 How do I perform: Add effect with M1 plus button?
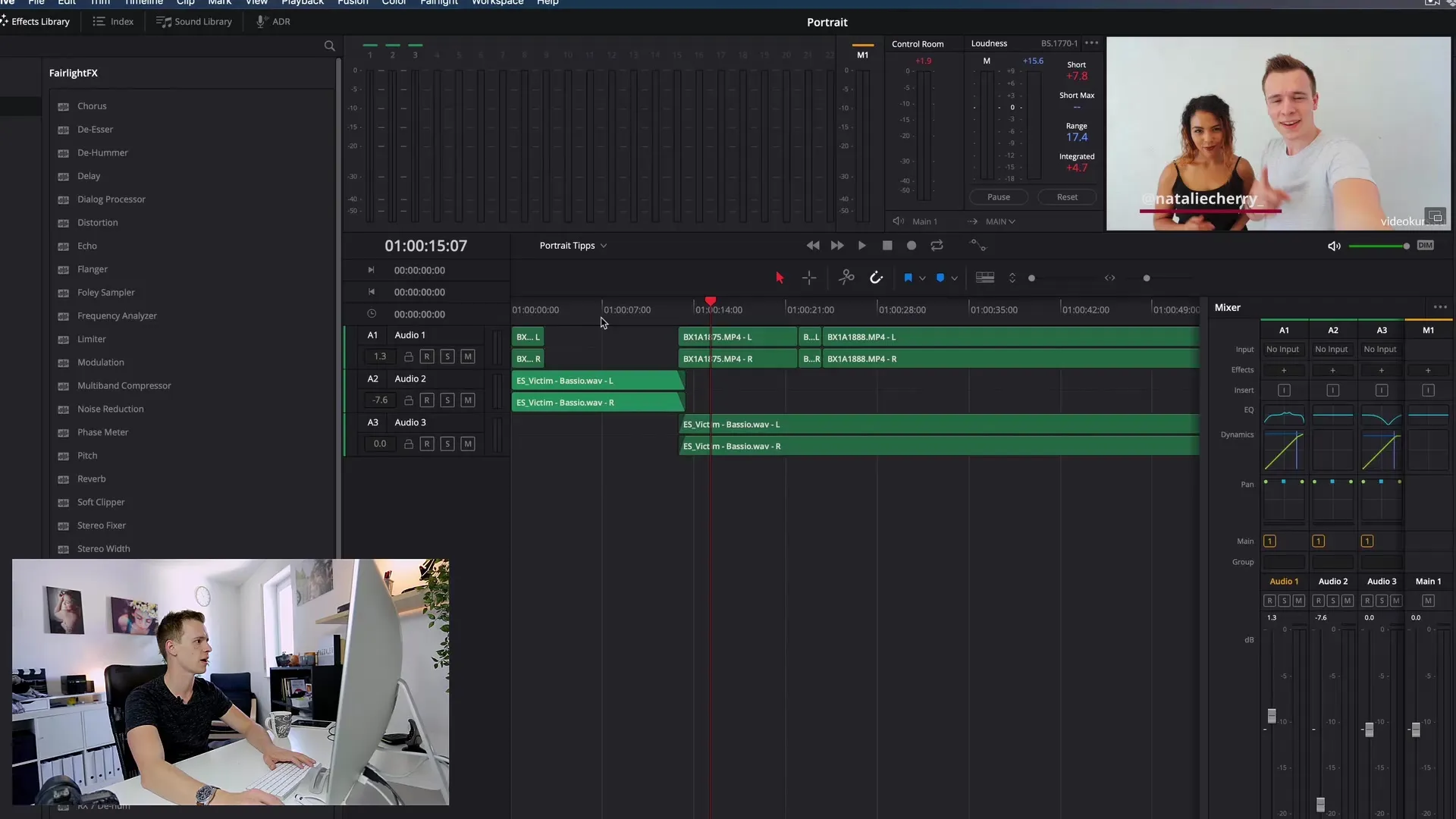(1428, 370)
